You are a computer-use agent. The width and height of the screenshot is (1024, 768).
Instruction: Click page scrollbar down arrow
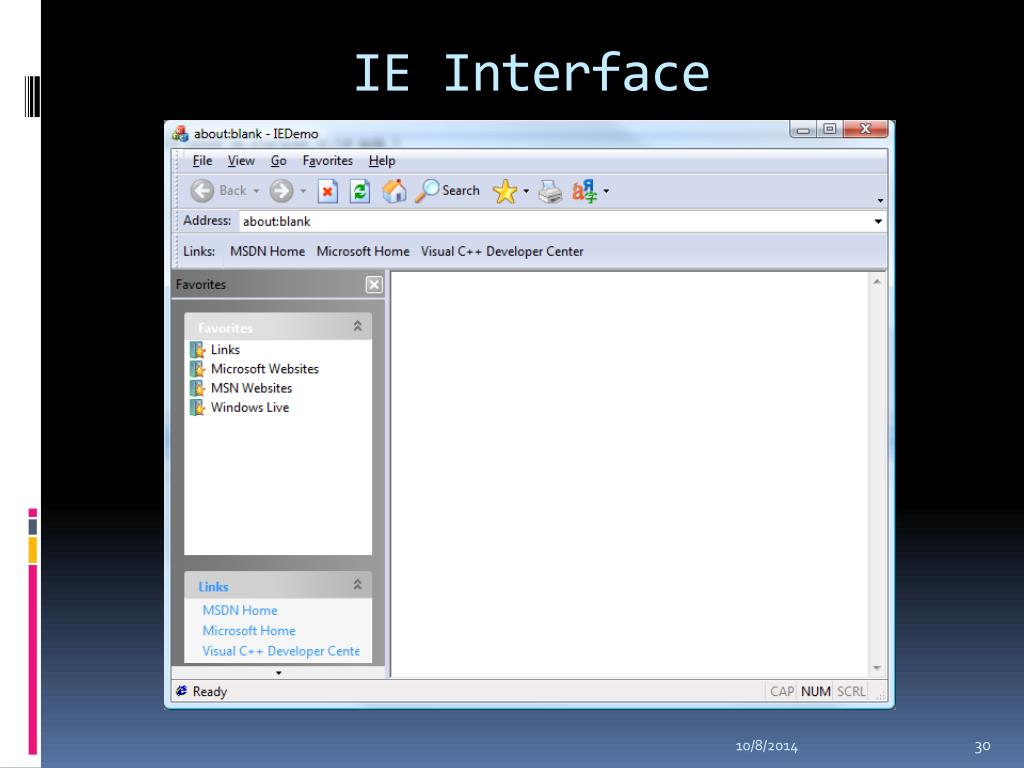pyautogui.click(x=877, y=668)
